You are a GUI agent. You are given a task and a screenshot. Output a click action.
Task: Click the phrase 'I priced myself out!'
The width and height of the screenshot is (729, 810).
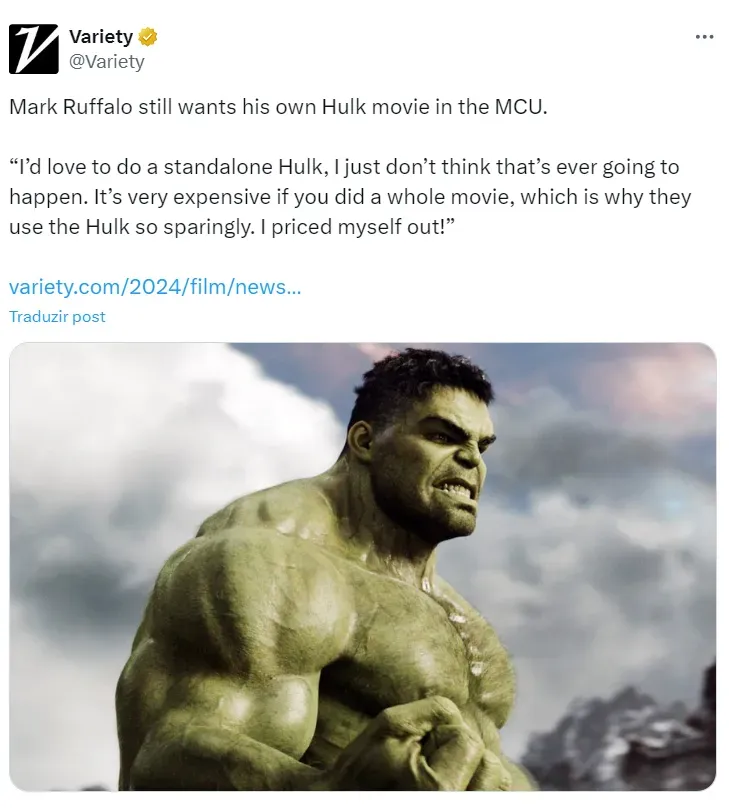coord(357,227)
